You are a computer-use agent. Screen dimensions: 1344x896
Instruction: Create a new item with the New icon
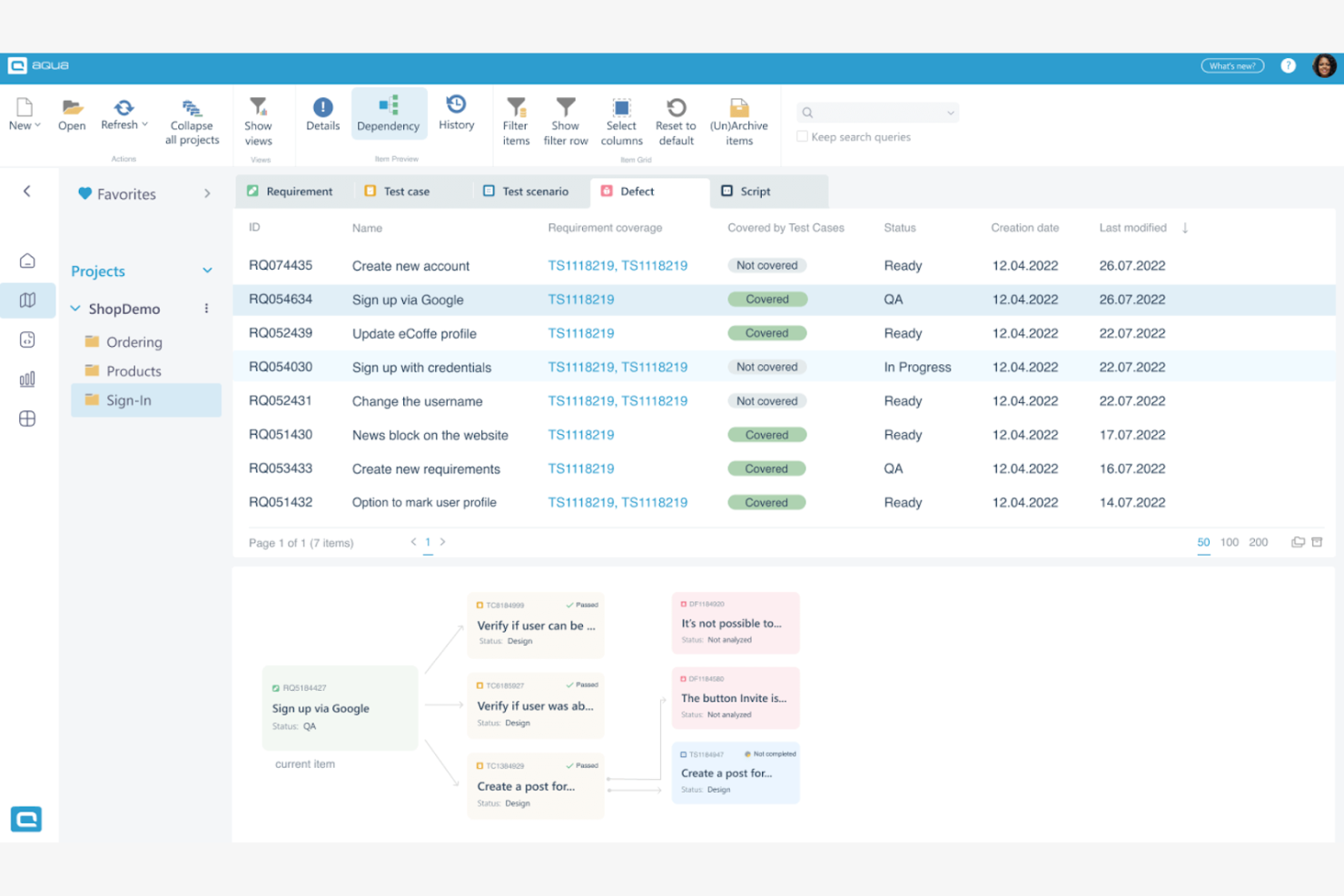point(24,107)
